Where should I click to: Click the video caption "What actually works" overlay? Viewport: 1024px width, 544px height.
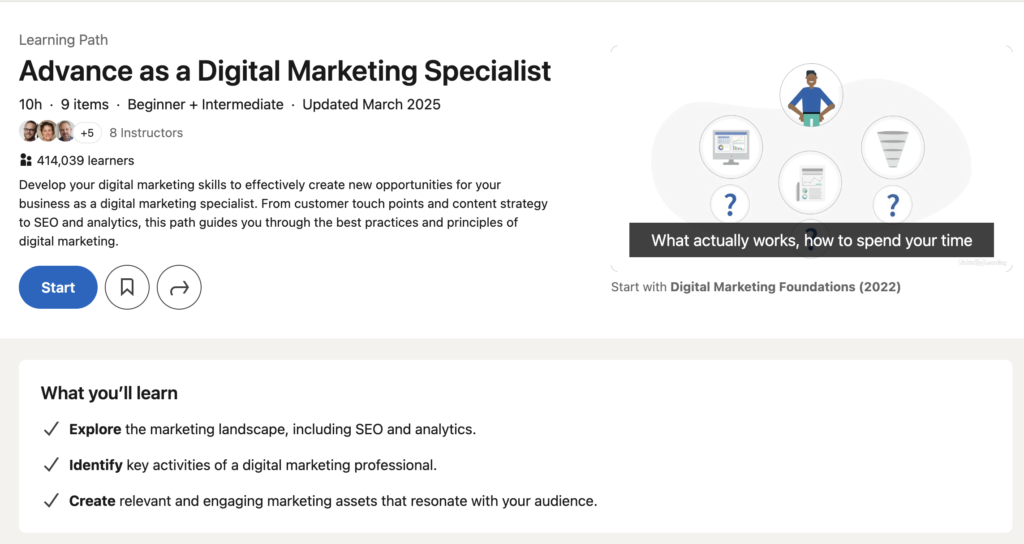(811, 240)
